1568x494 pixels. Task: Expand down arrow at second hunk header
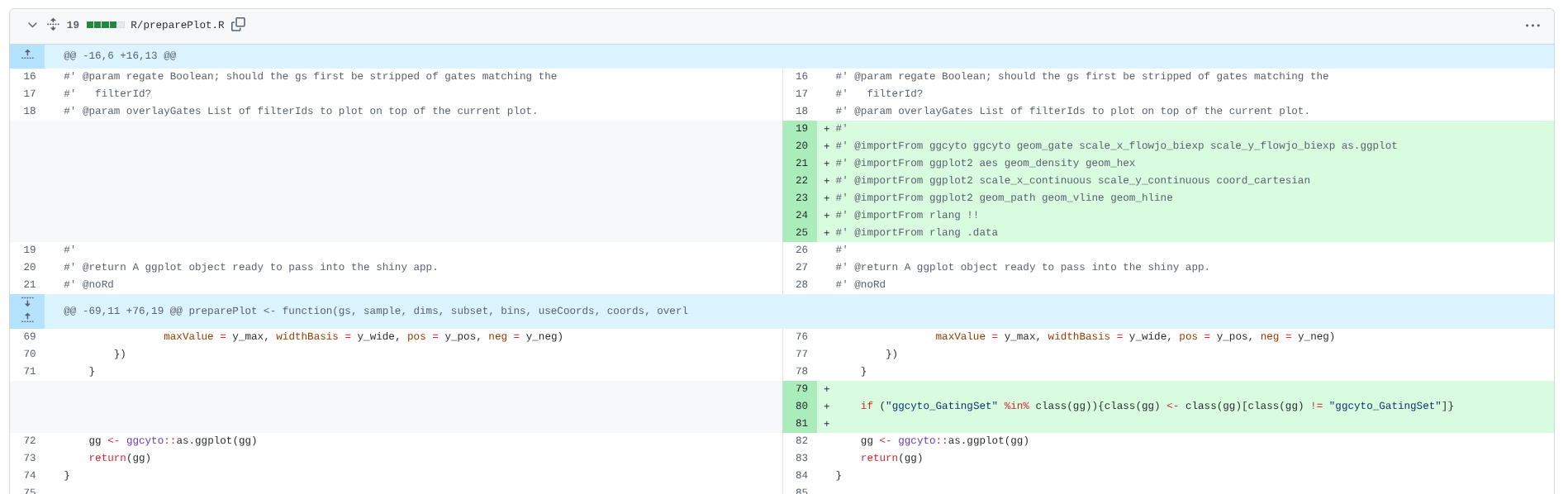point(27,302)
